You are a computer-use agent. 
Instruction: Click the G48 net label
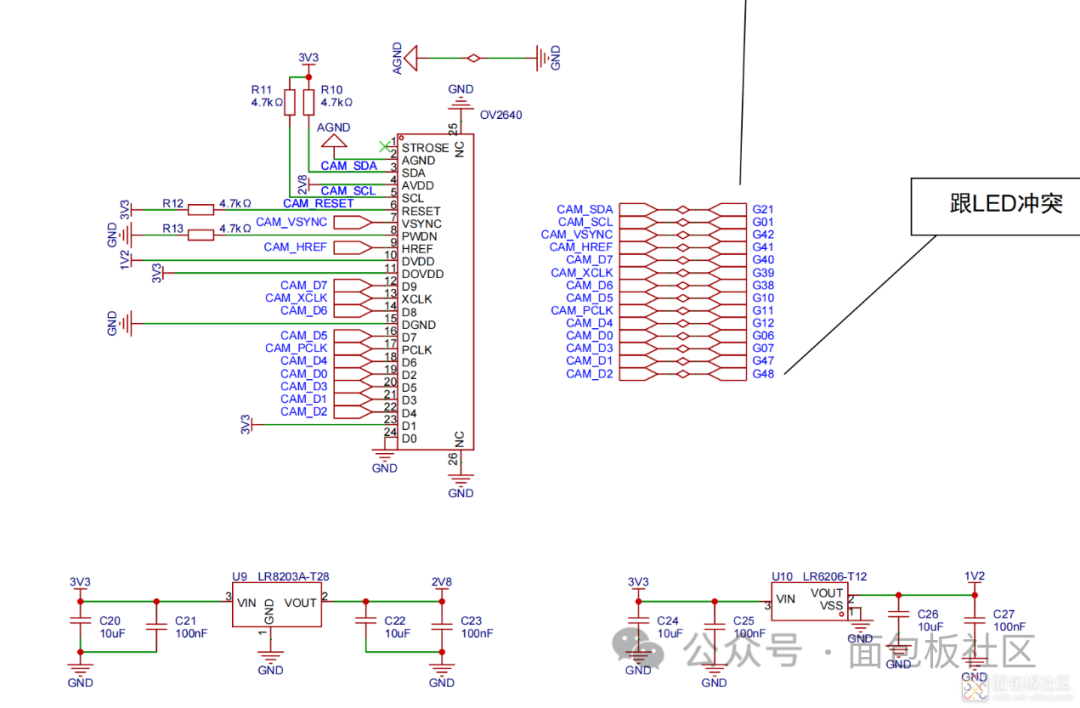[763, 374]
